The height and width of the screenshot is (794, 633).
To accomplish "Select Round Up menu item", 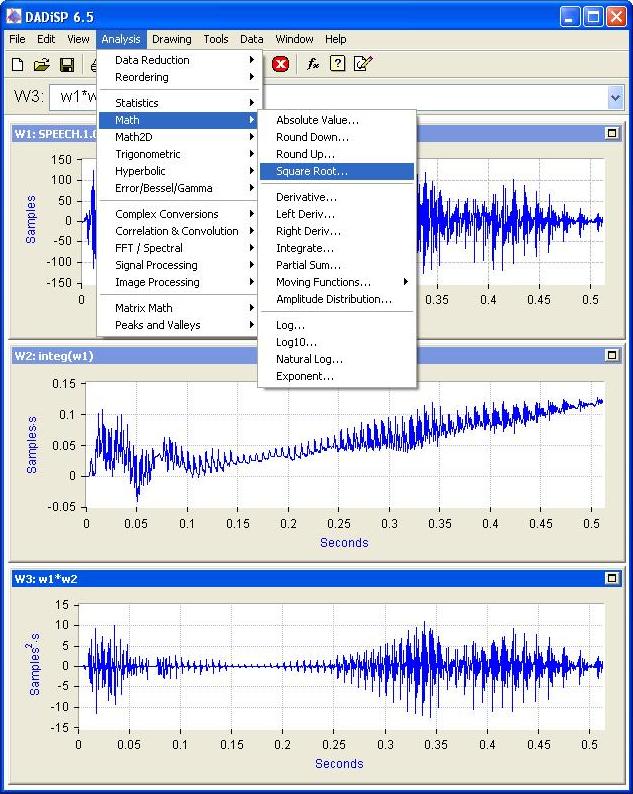I will pyautogui.click(x=337, y=154).
